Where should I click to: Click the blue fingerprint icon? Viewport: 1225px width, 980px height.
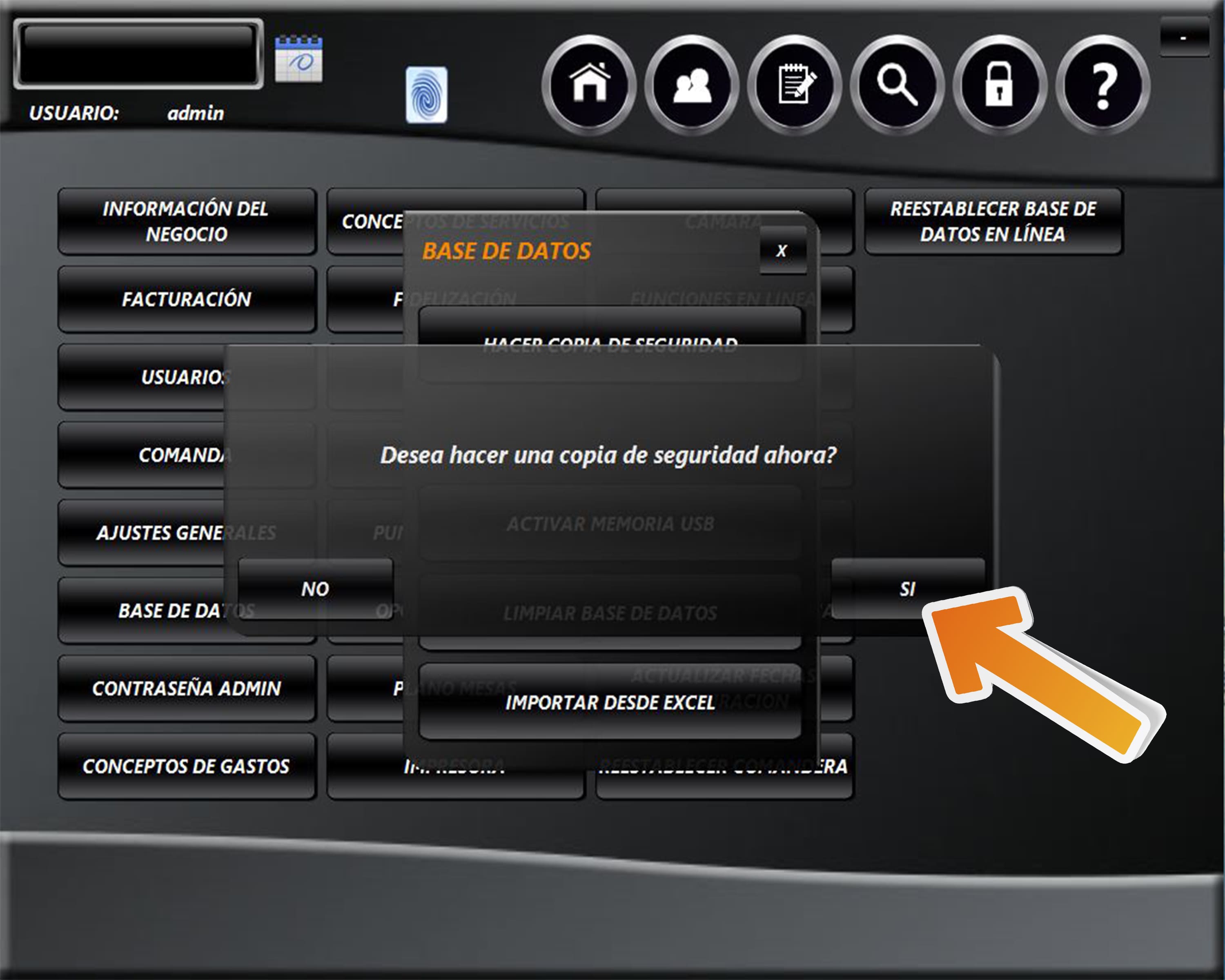click(x=426, y=95)
